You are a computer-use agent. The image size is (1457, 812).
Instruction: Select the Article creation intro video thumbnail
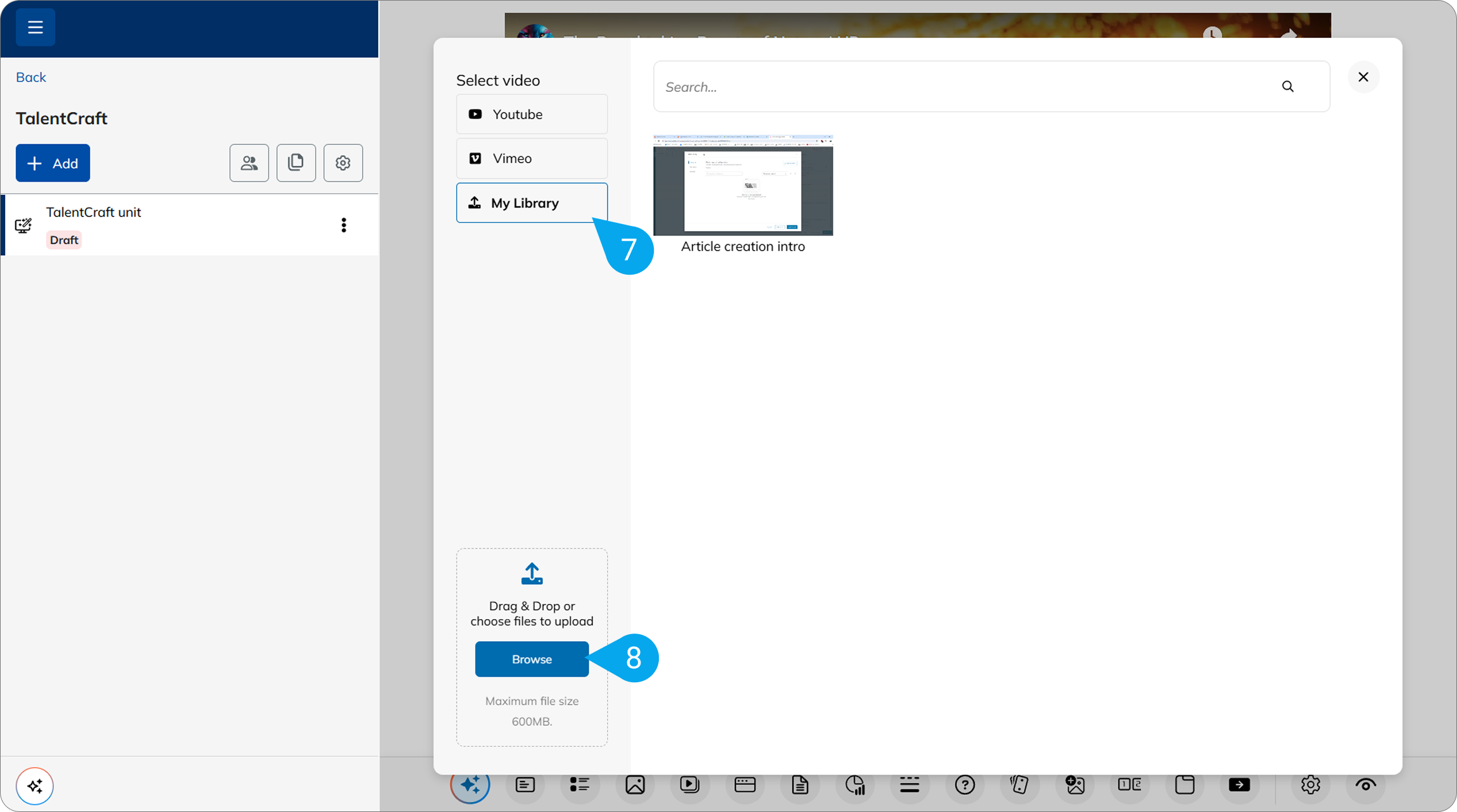[x=743, y=185]
